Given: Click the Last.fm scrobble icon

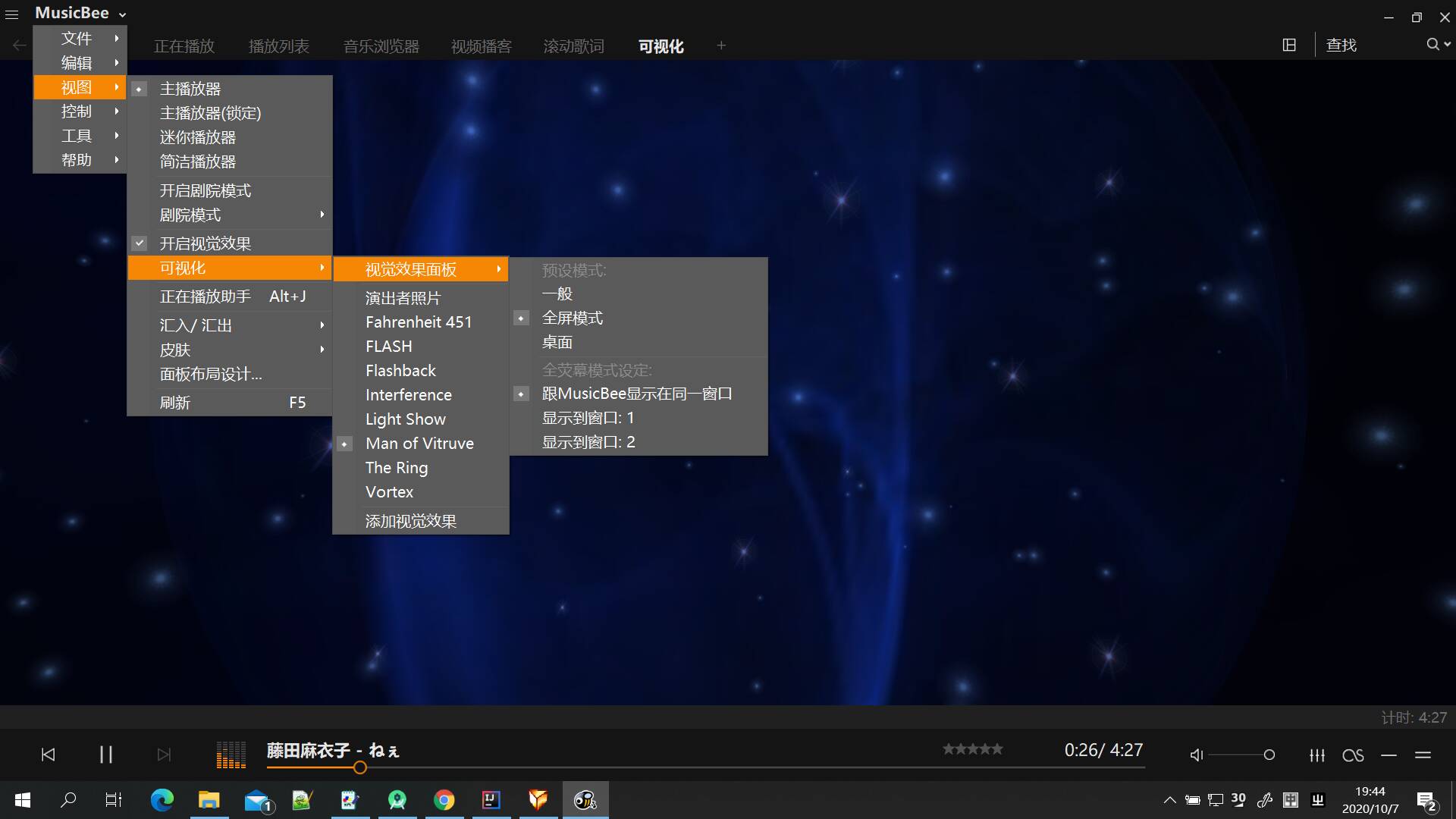Looking at the screenshot, I should tap(1353, 755).
